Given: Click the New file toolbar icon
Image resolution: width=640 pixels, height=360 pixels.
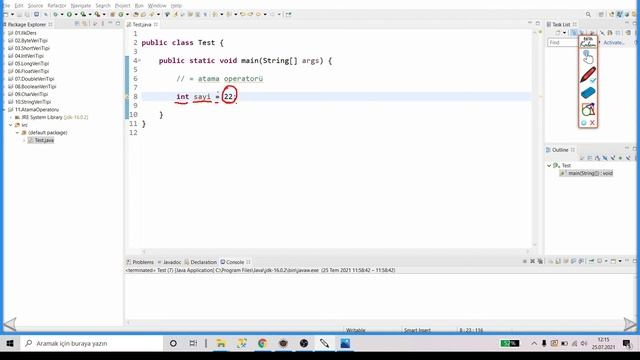Looking at the screenshot, I should click(x=6, y=14).
